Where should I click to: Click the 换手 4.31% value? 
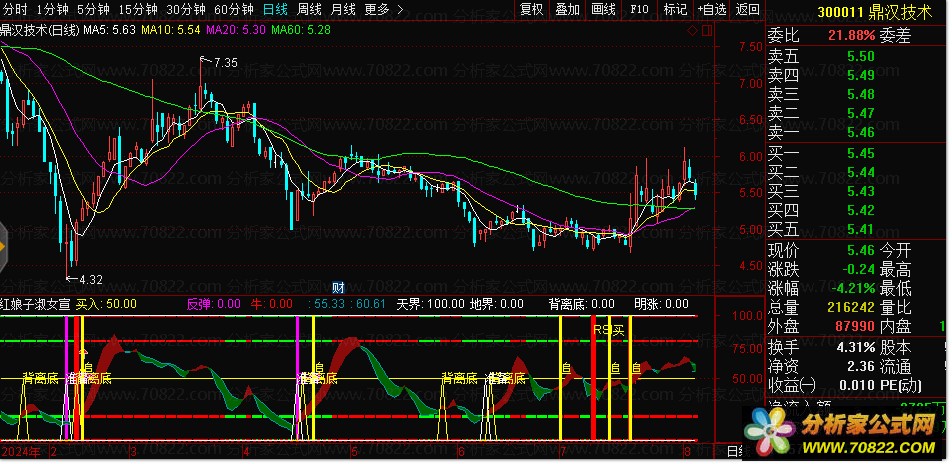(x=856, y=347)
